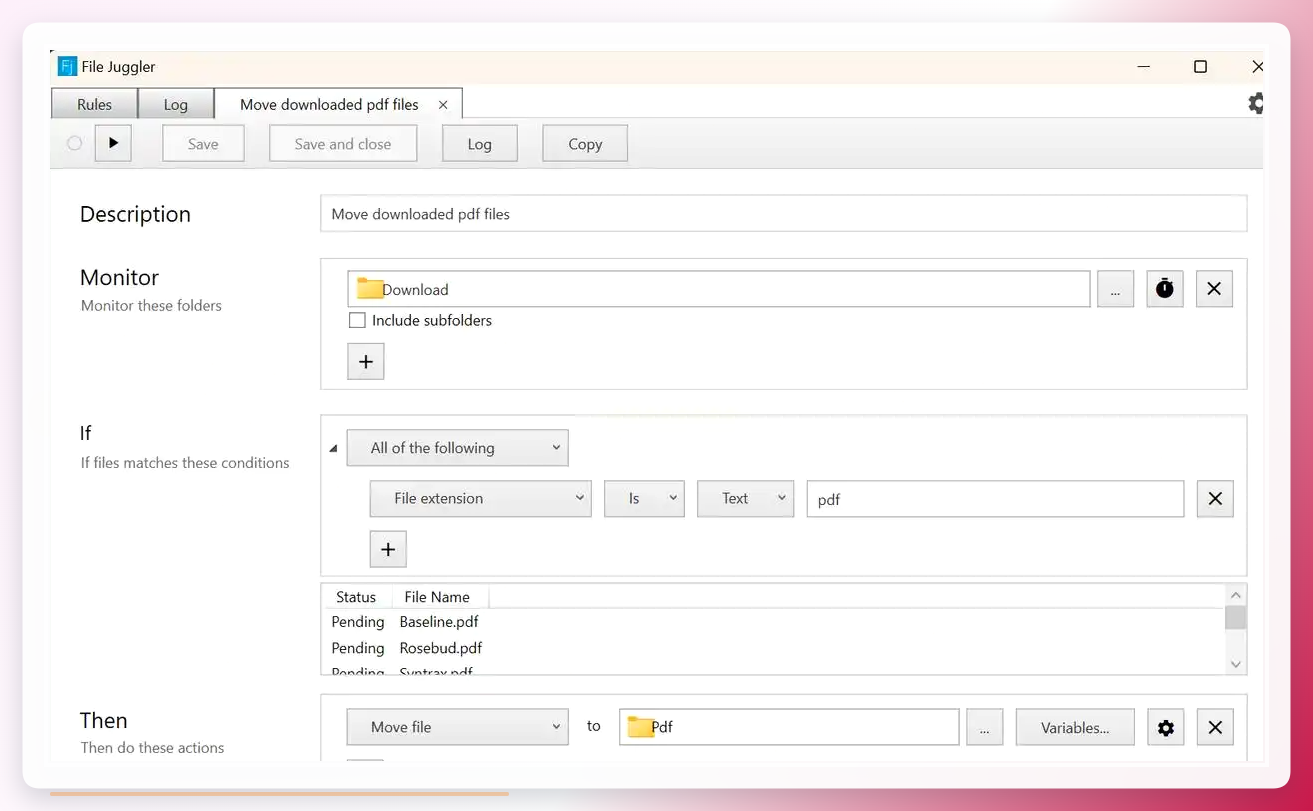Open the Is comparison dropdown
This screenshot has height=811, width=1313.
pyautogui.click(x=644, y=499)
